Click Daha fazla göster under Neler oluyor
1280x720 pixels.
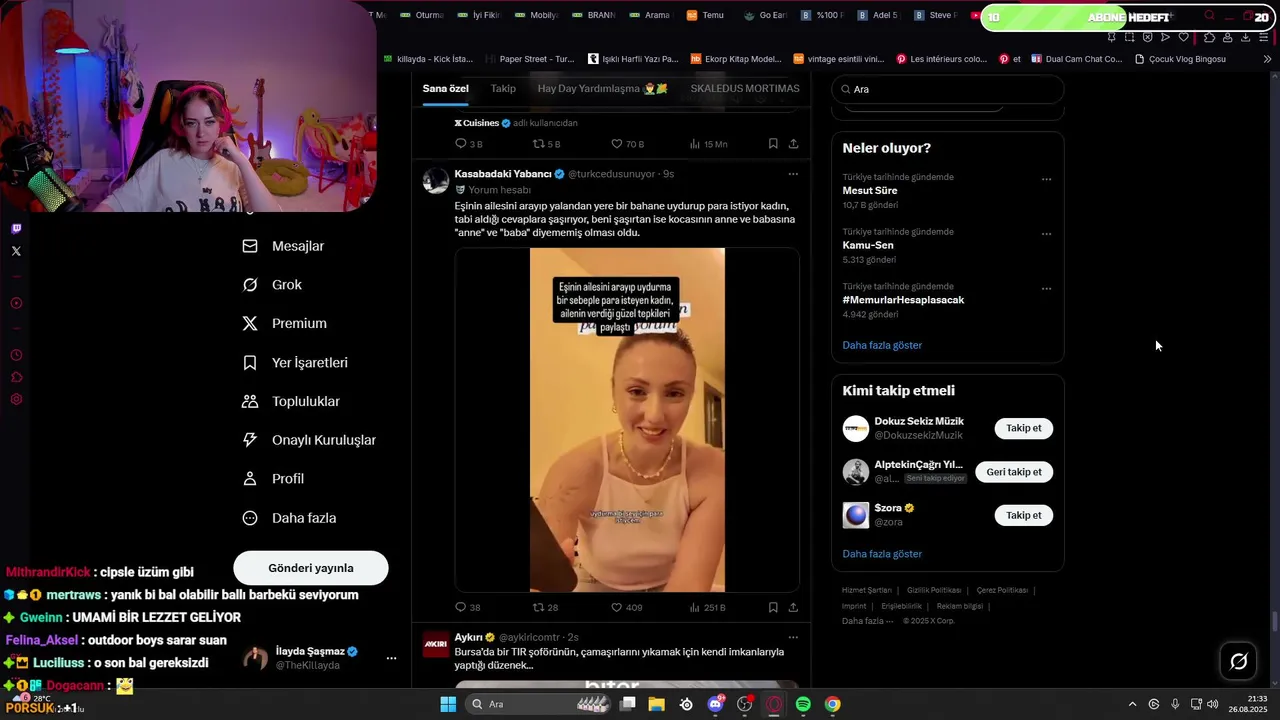[882, 345]
